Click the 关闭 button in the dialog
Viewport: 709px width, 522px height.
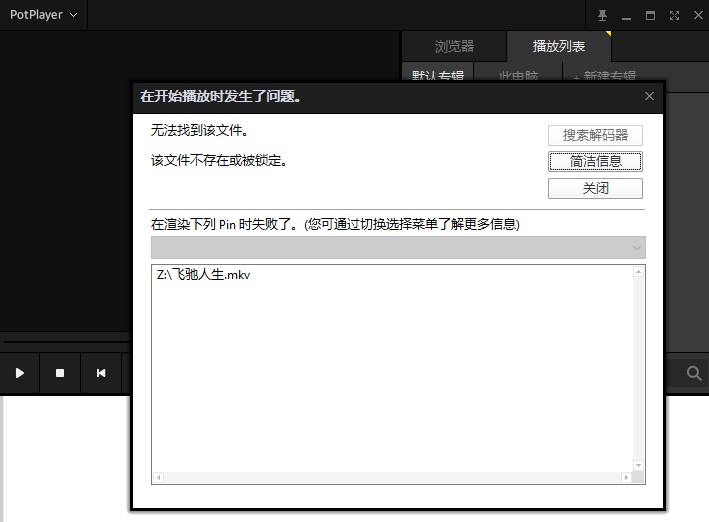point(595,189)
